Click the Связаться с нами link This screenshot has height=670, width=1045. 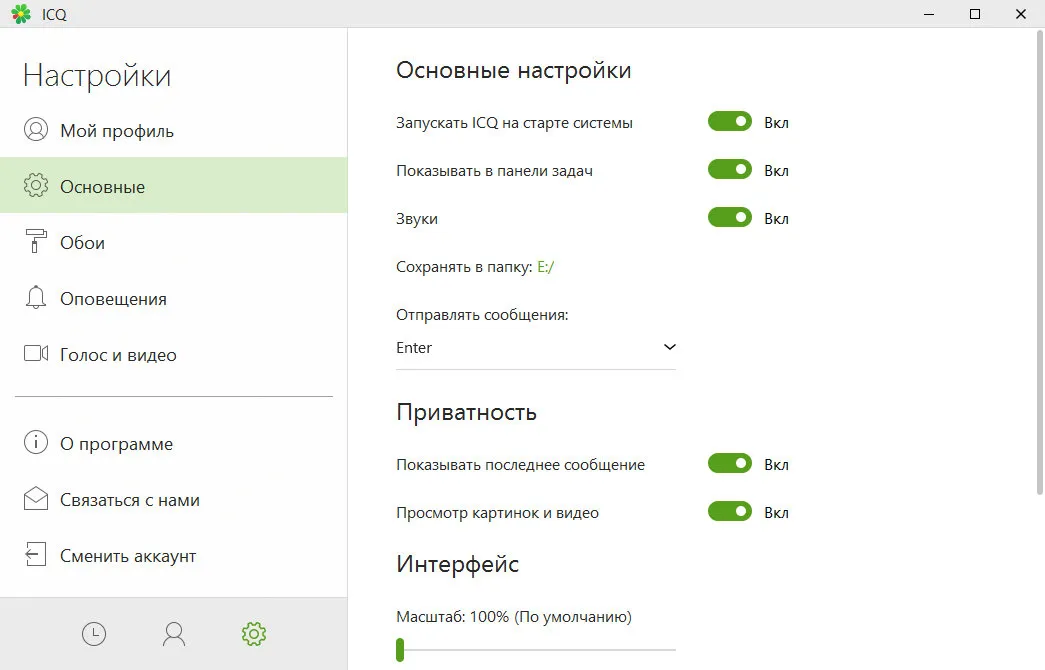click(173, 499)
